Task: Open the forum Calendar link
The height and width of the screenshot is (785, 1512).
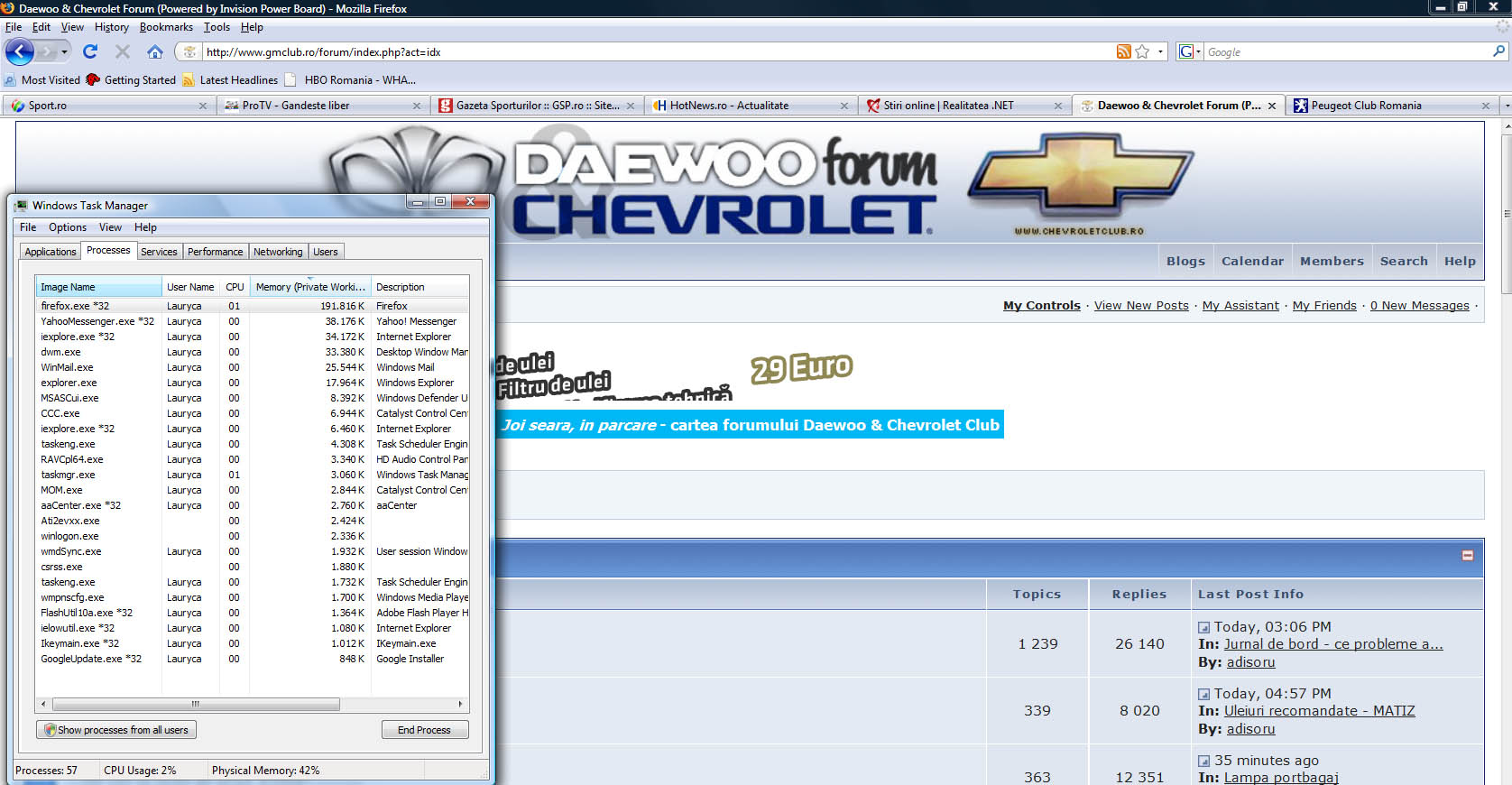Action: 1252,261
